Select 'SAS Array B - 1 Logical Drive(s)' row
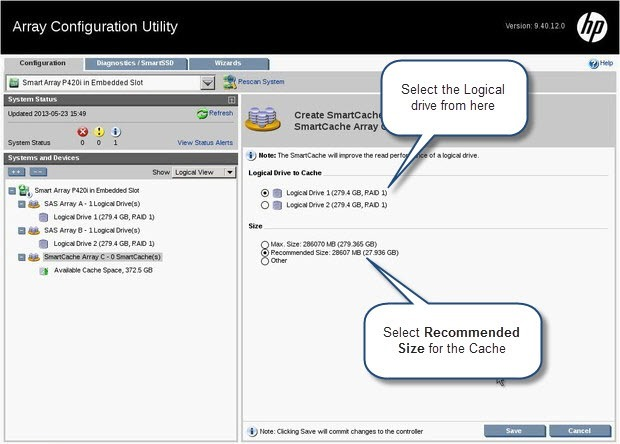The height and width of the screenshot is (444, 620). coord(92,231)
